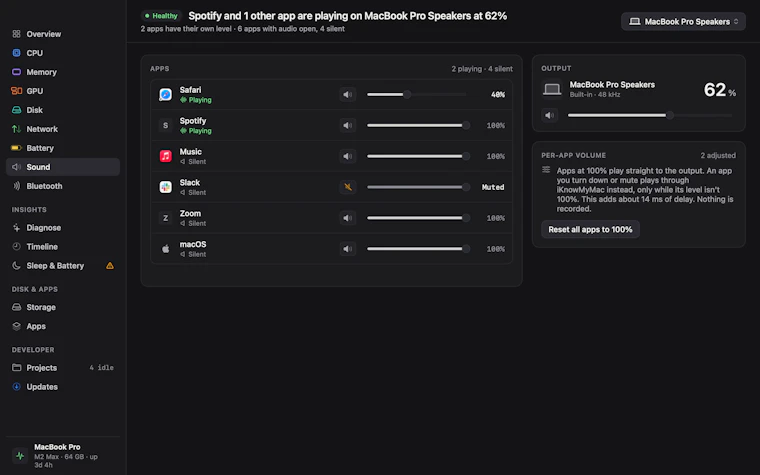Viewport: 760px width, 475px height.
Task: Click the Silent status under Zoom
Action: point(193,223)
